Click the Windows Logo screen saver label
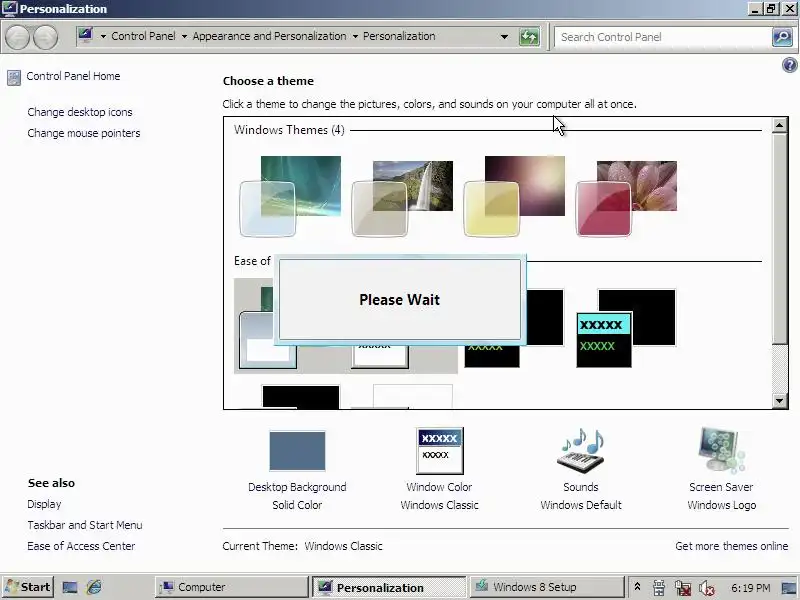This screenshot has height=600, width=800. pos(721,505)
